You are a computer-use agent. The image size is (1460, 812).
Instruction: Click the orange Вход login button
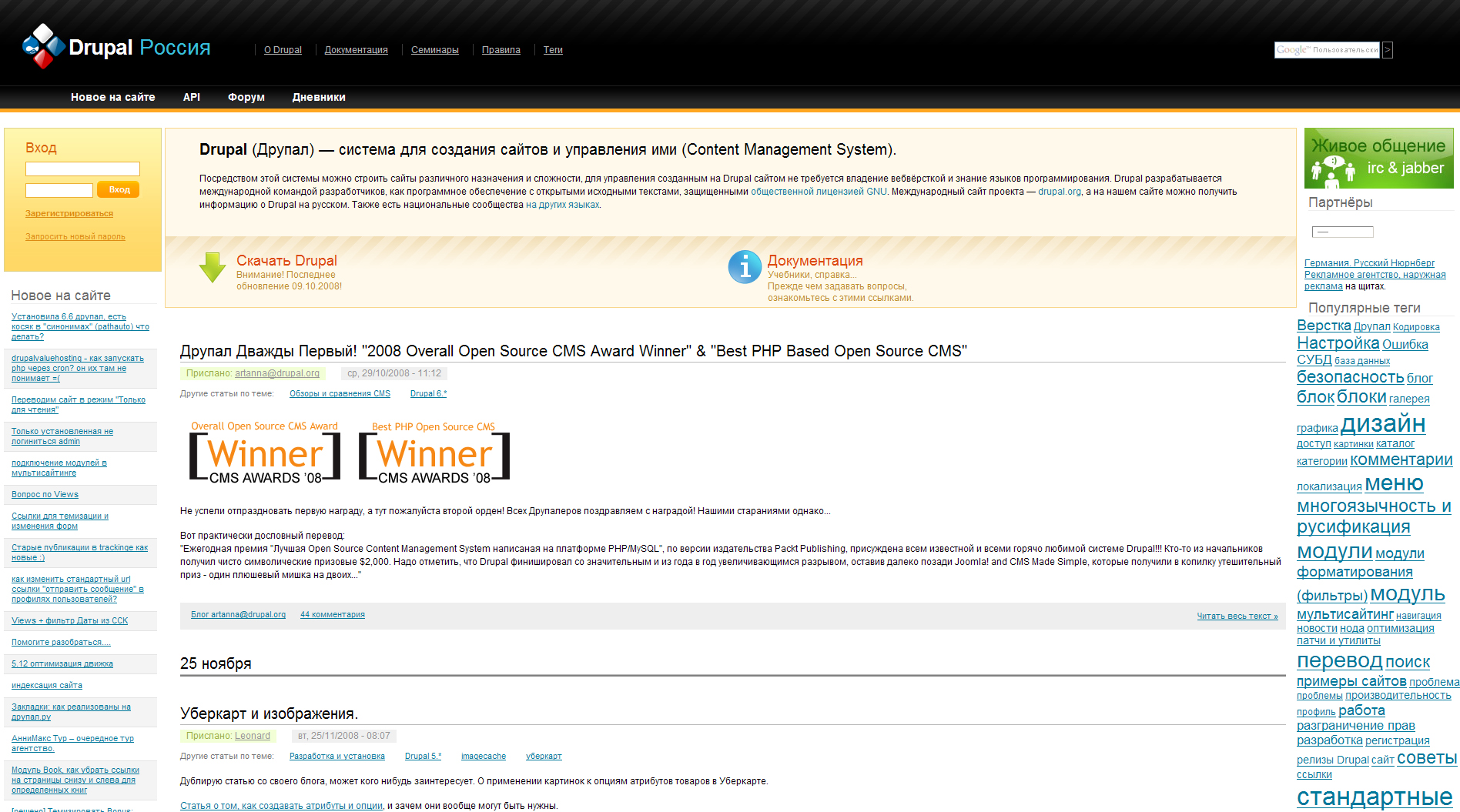119,190
